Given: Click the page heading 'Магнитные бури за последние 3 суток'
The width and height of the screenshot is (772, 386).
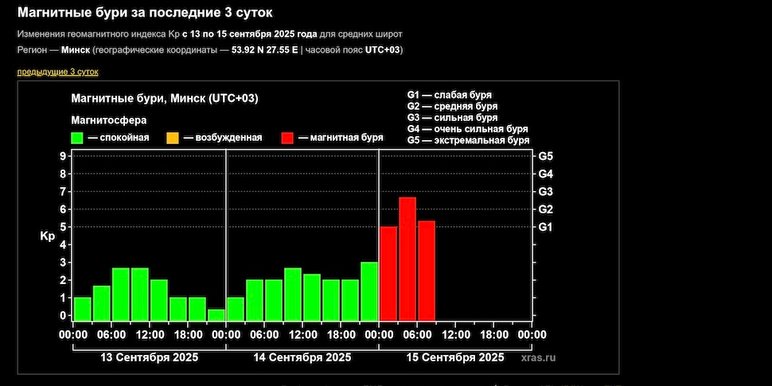Looking at the screenshot, I should tap(145, 13).
